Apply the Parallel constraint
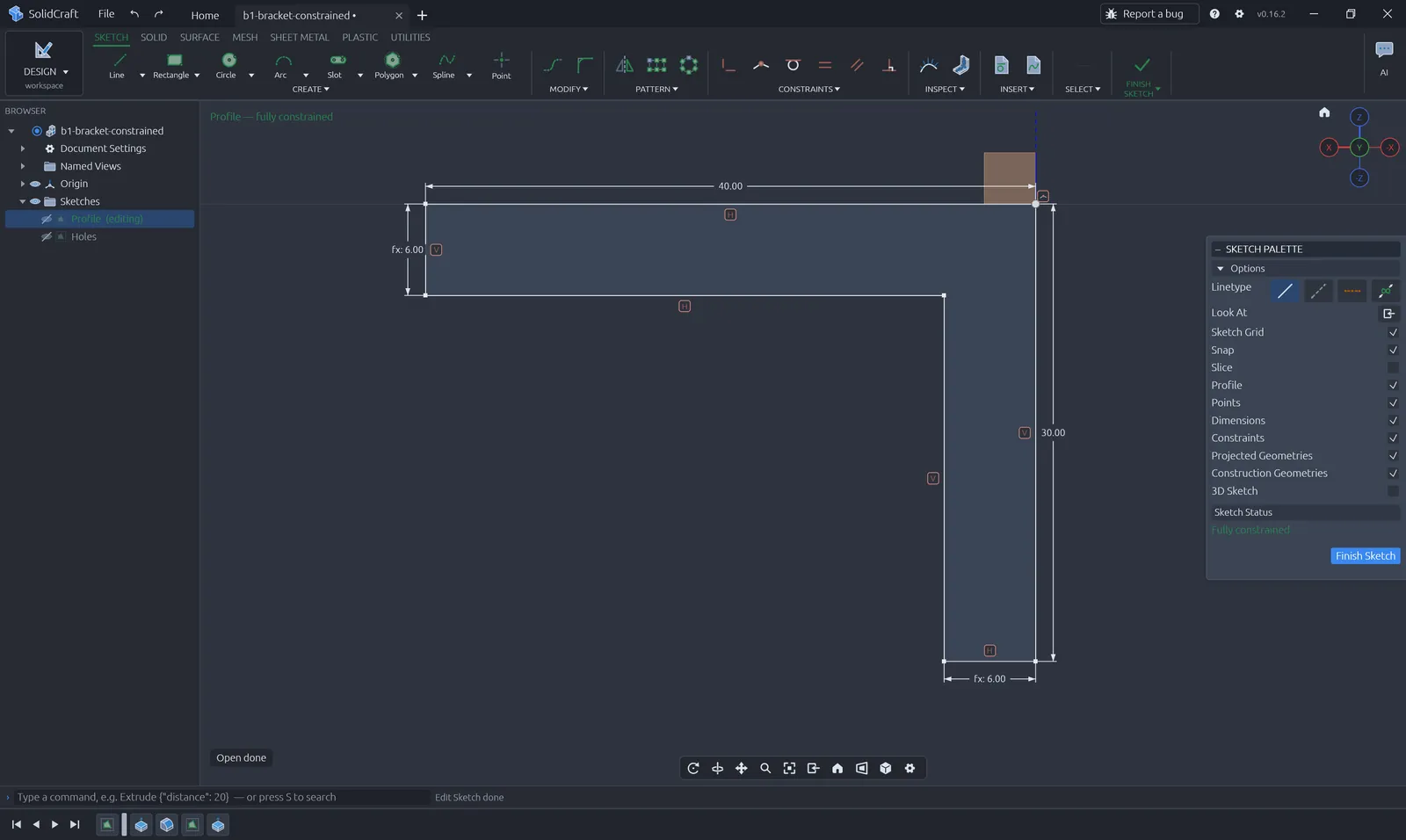The width and height of the screenshot is (1406, 840). click(x=857, y=65)
